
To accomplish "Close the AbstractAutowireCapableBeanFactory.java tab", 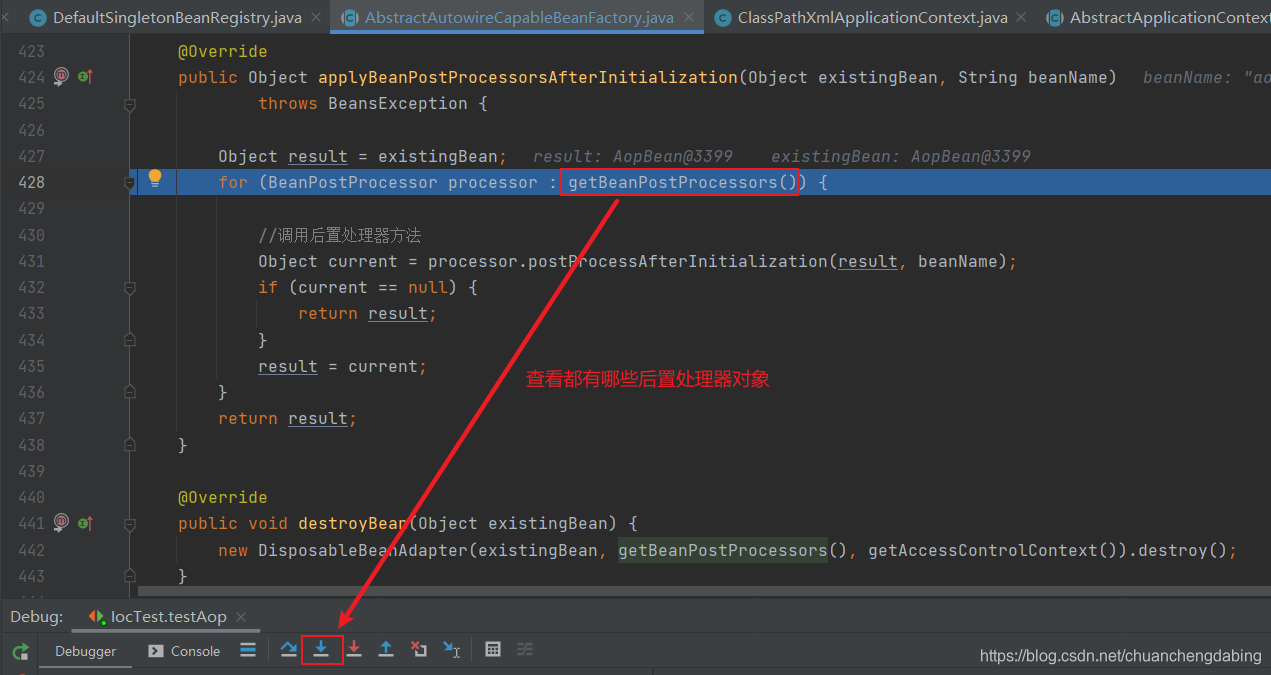I will tap(689, 18).
